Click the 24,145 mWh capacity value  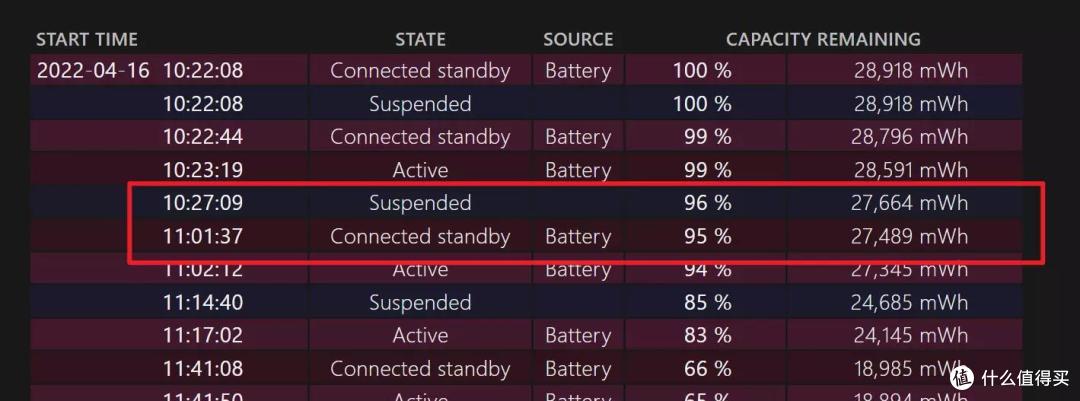tap(909, 336)
